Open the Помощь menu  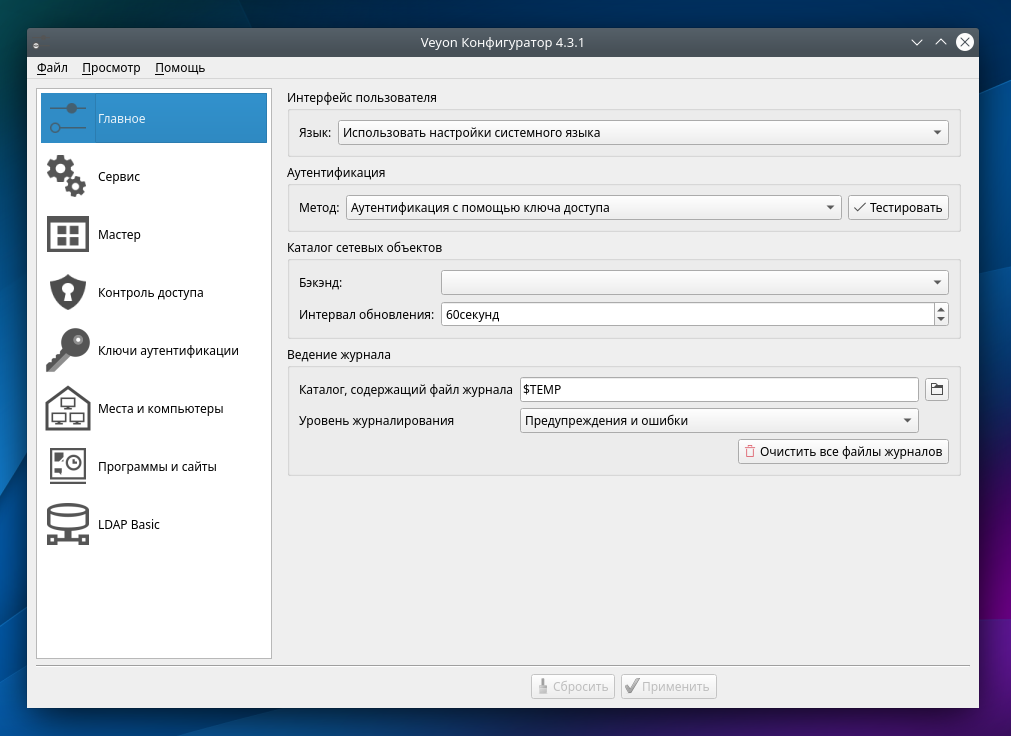coord(180,68)
